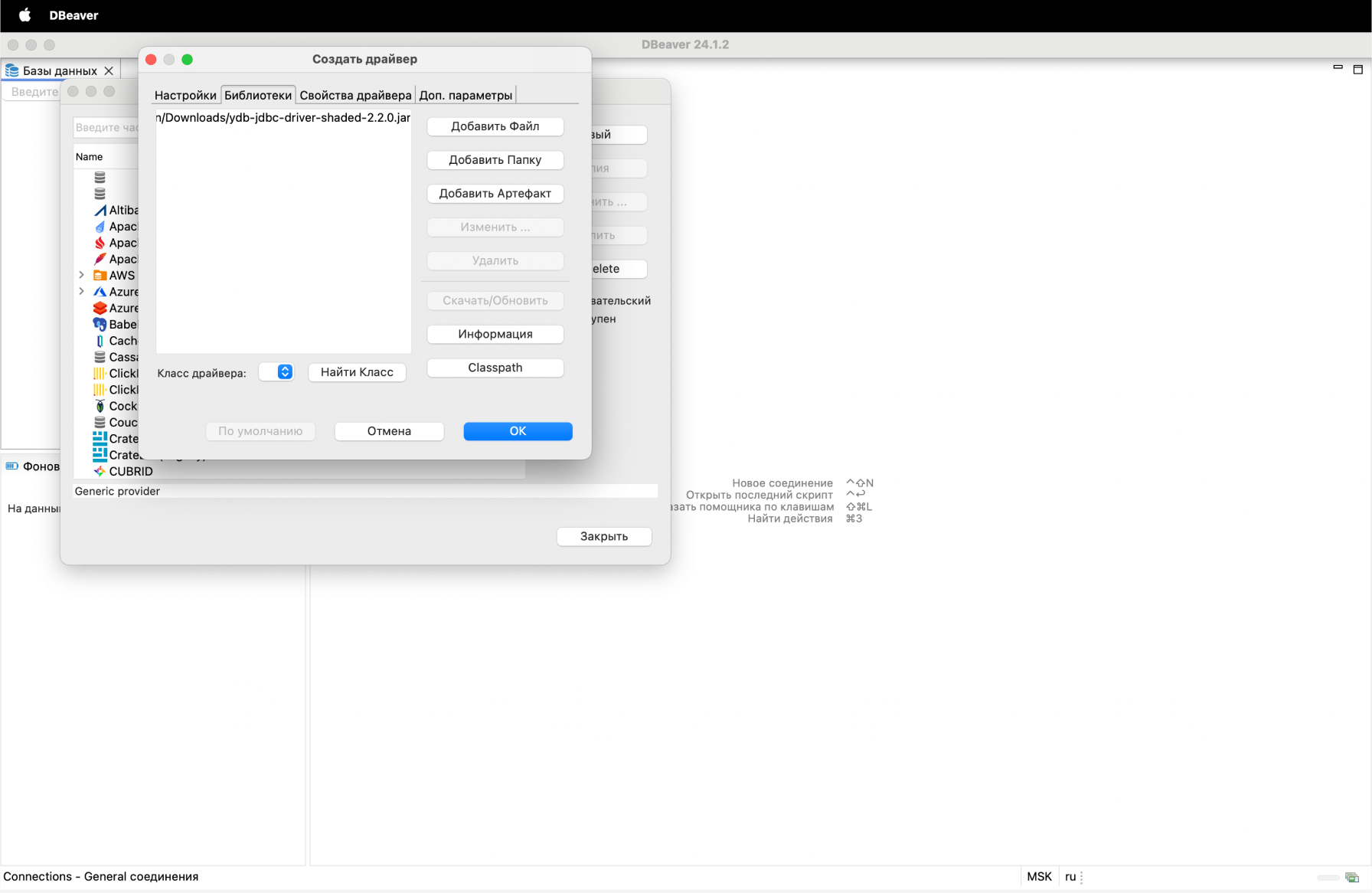
Task: Expand the AWS tree node
Action: tap(81, 275)
